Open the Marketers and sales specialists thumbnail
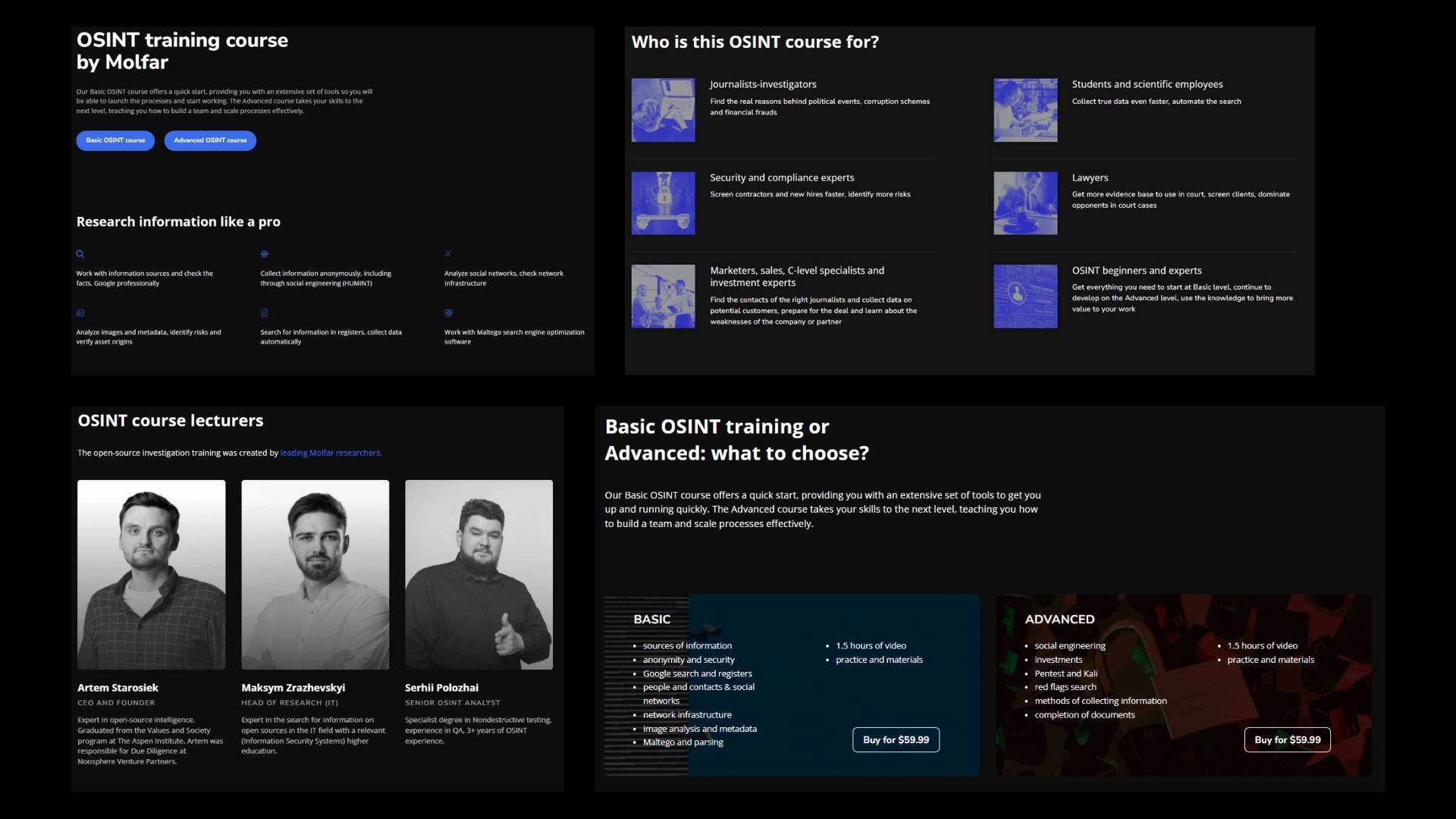This screenshot has width=1456, height=819. click(663, 297)
